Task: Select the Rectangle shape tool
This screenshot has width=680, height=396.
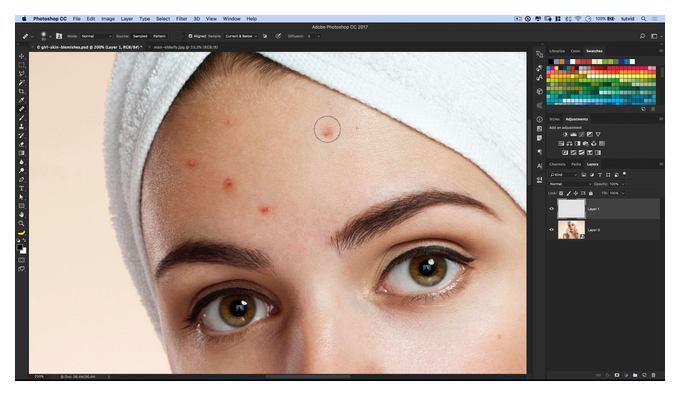Action: pyautogui.click(x=21, y=206)
